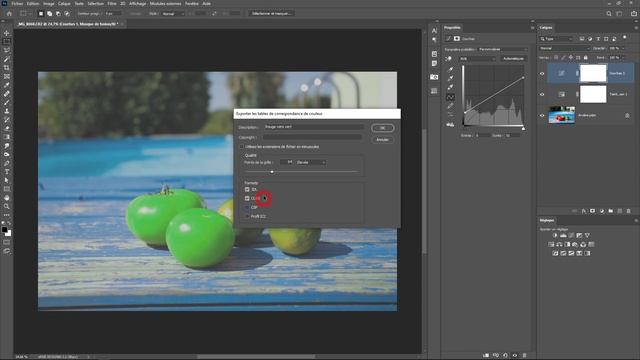Click the search icon at top right
This screenshot has width=640, height=360.
[609, 13]
